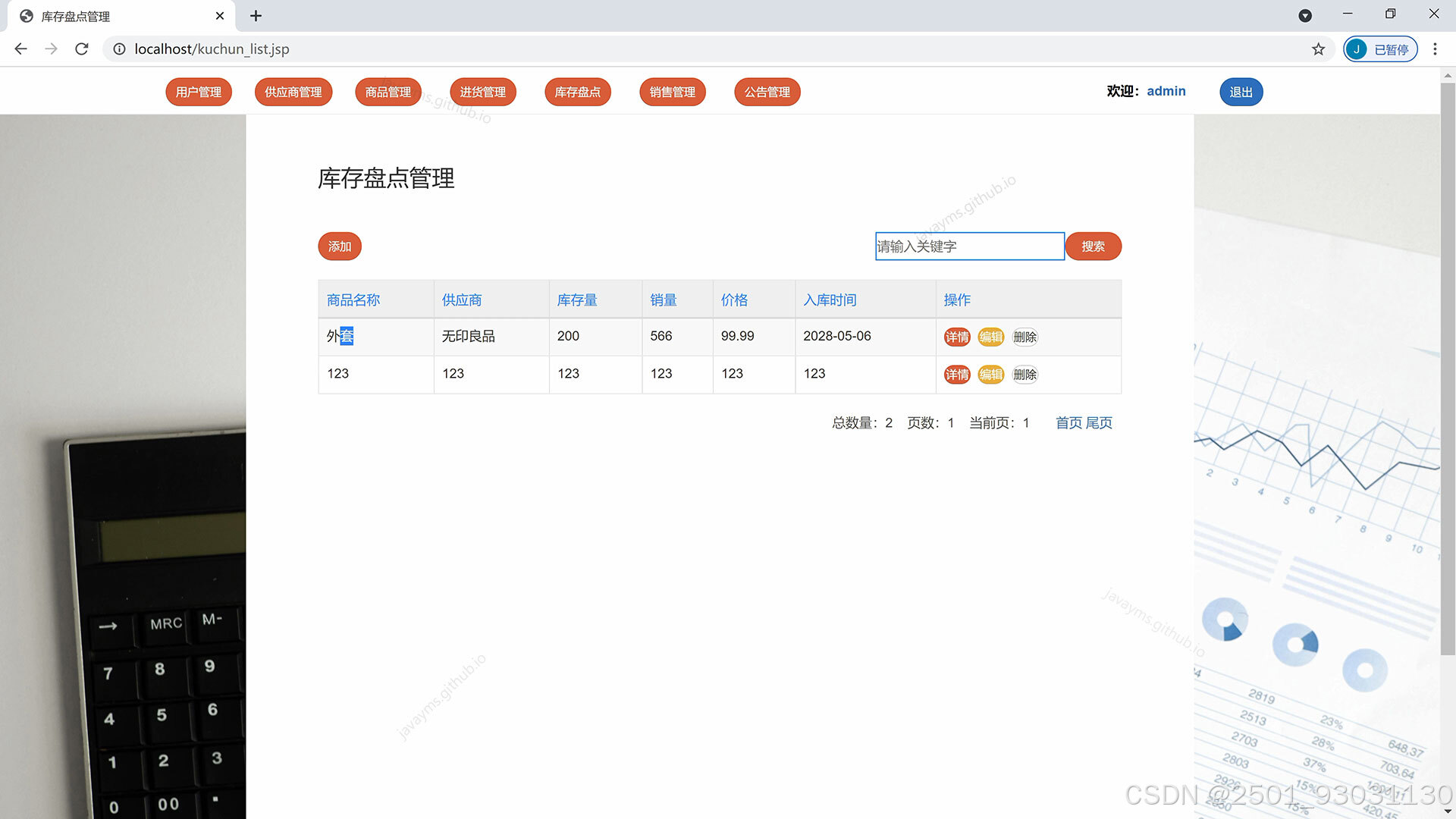Viewport: 1456px width, 819px height.
Task: Click the scrollbar up arrow
Action: pos(1448,75)
